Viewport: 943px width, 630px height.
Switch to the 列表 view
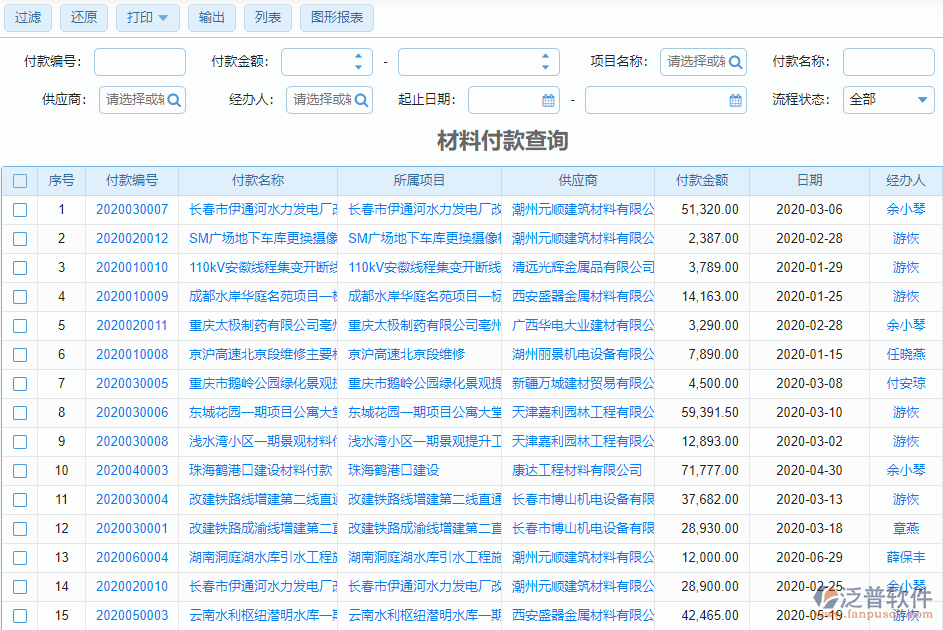click(267, 18)
